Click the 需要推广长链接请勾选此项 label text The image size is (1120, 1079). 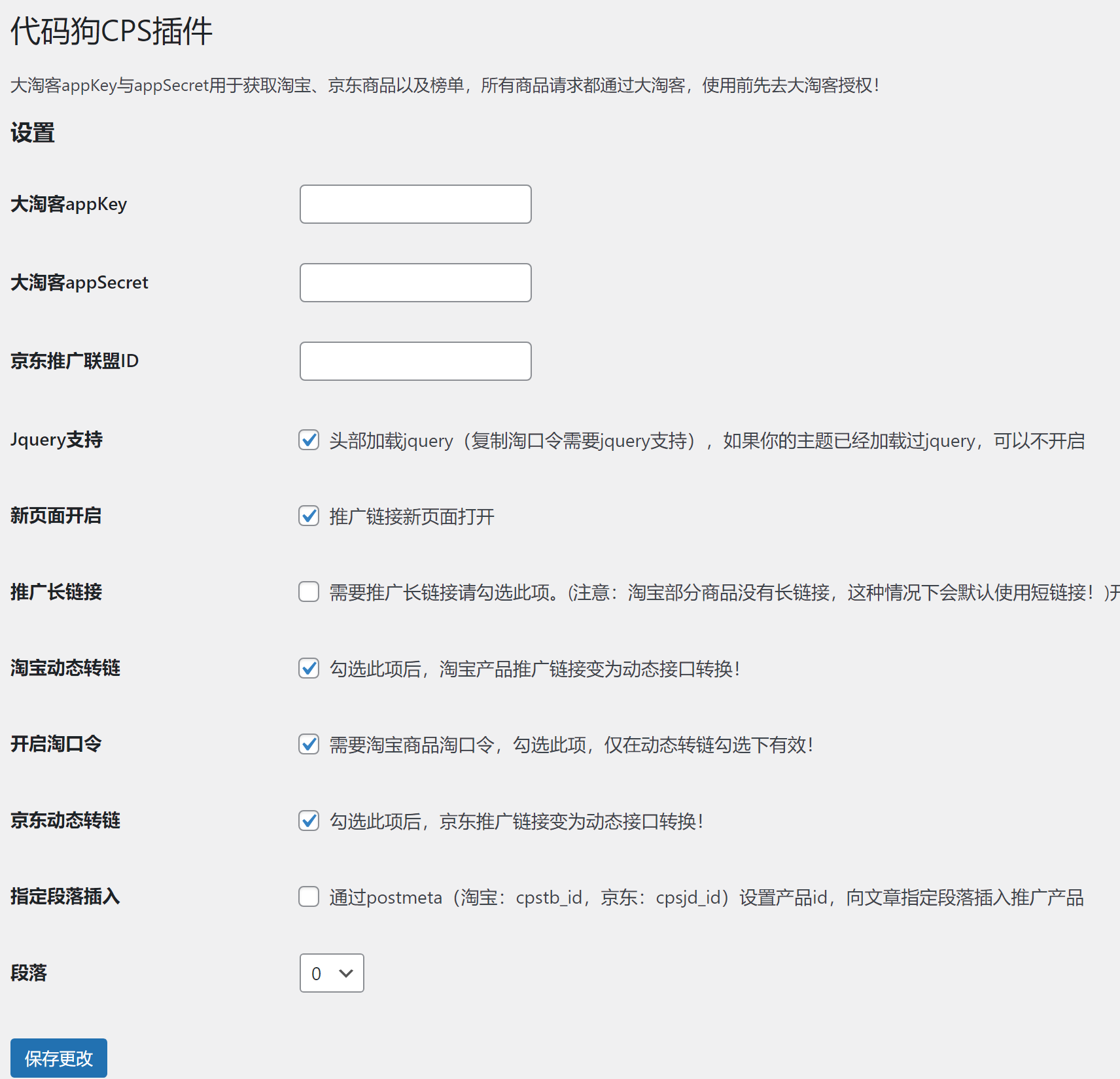click(725, 593)
